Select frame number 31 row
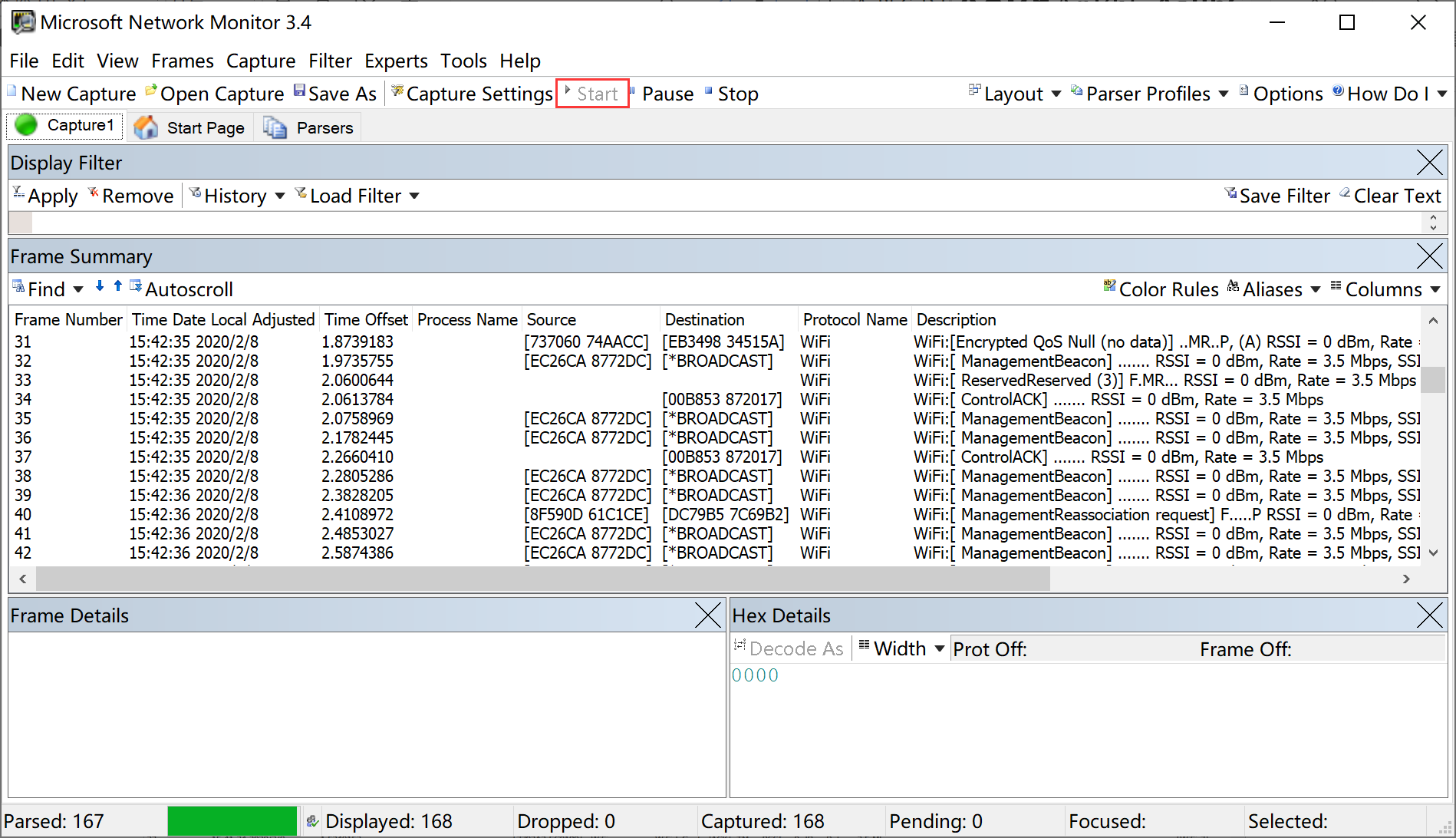The image size is (1456, 838). (715, 341)
